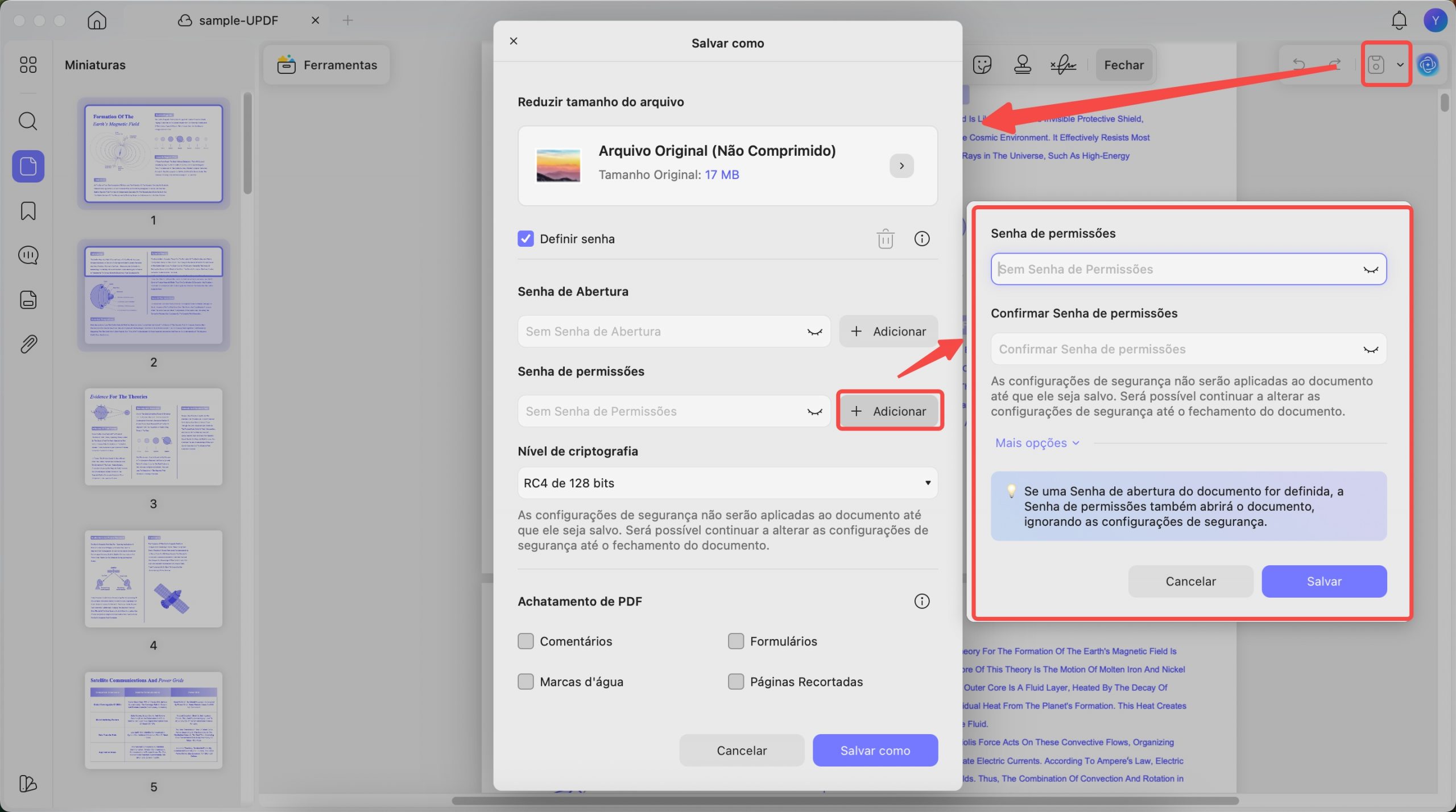This screenshot has height=812, width=1456.
Task: Open the Ferramentas menu
Action: [327, 65]
